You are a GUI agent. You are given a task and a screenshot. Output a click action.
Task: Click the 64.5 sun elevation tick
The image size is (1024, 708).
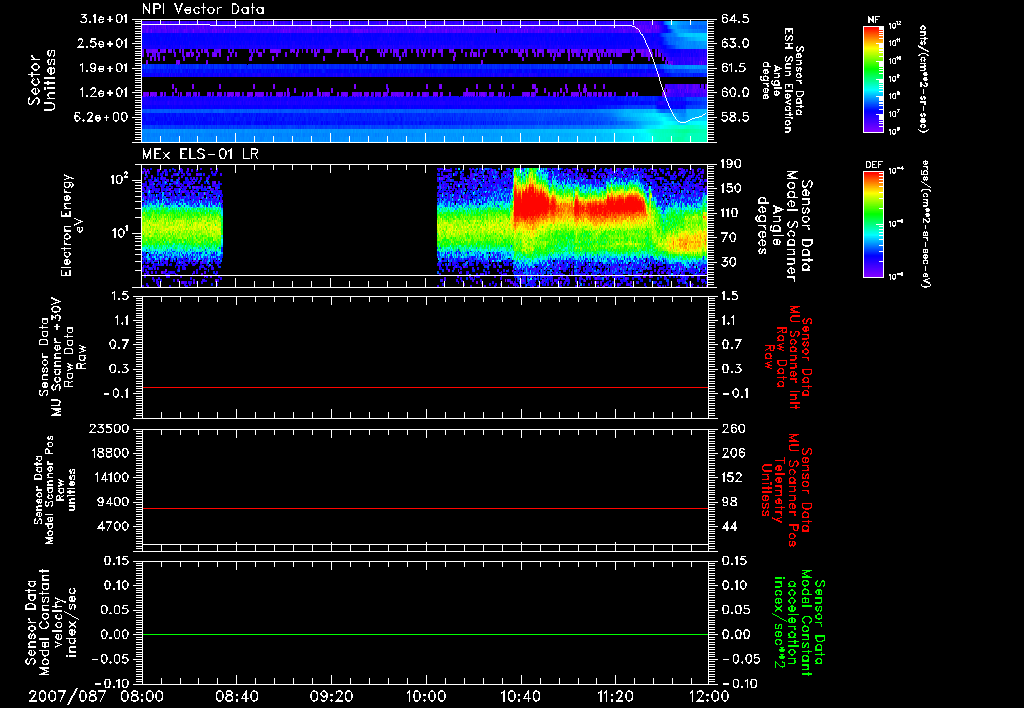click(x=735, y=19)
